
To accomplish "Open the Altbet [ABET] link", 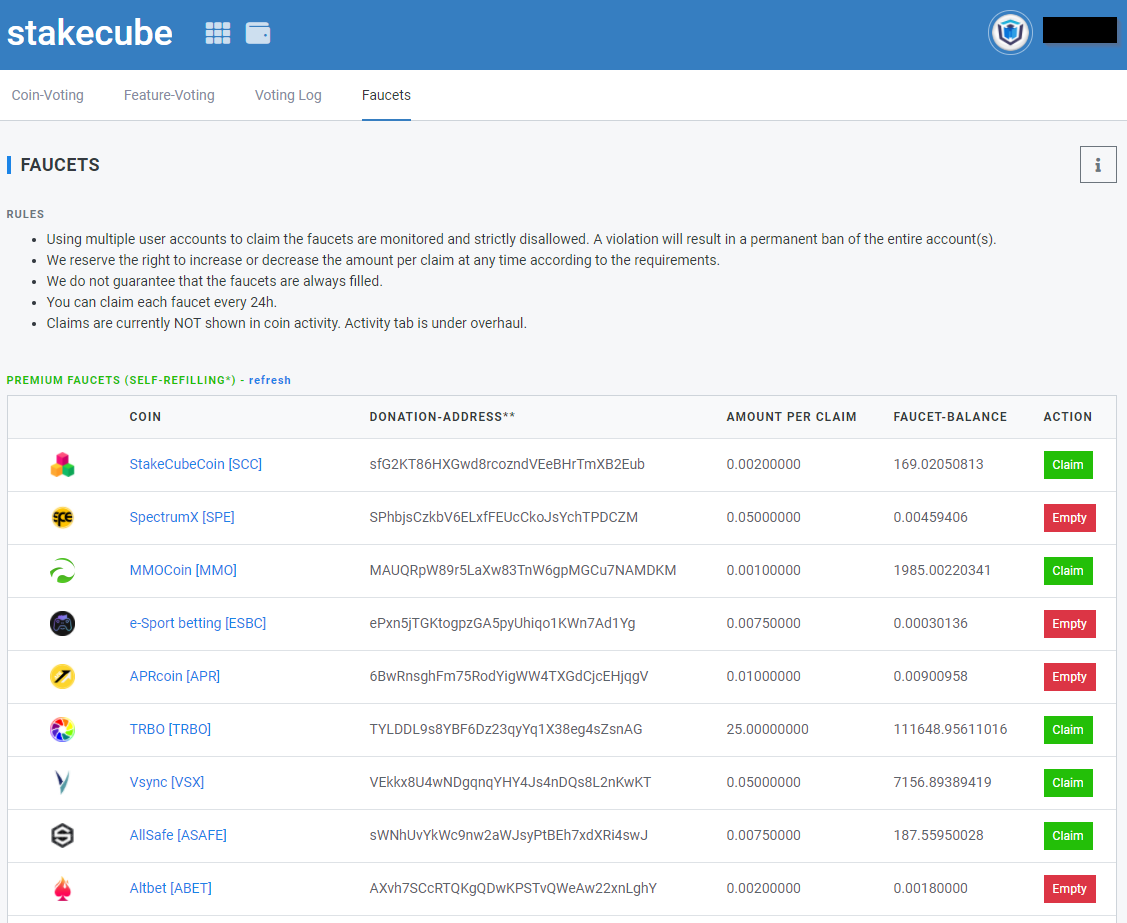I will (x=170, y=888).
